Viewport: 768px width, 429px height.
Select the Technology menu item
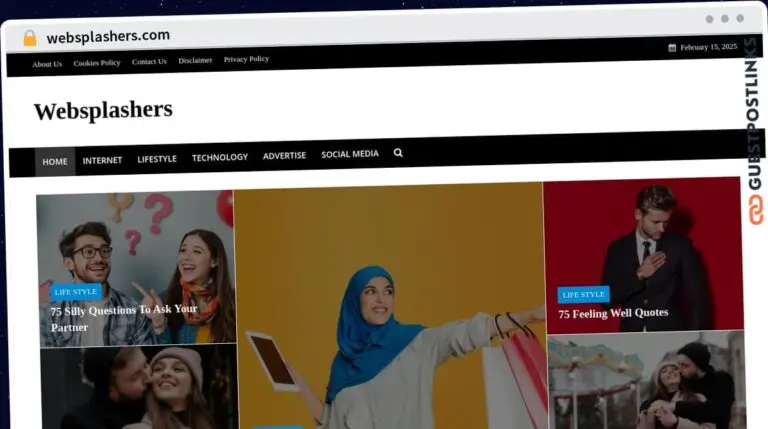click(x=220, y=157)
